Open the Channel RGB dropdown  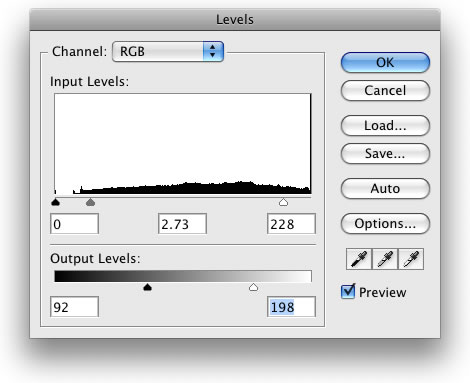point(168,51)
